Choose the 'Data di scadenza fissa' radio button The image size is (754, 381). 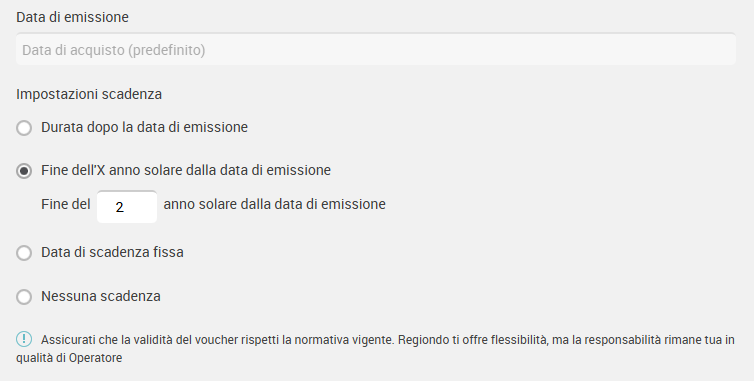click(24, 253)
